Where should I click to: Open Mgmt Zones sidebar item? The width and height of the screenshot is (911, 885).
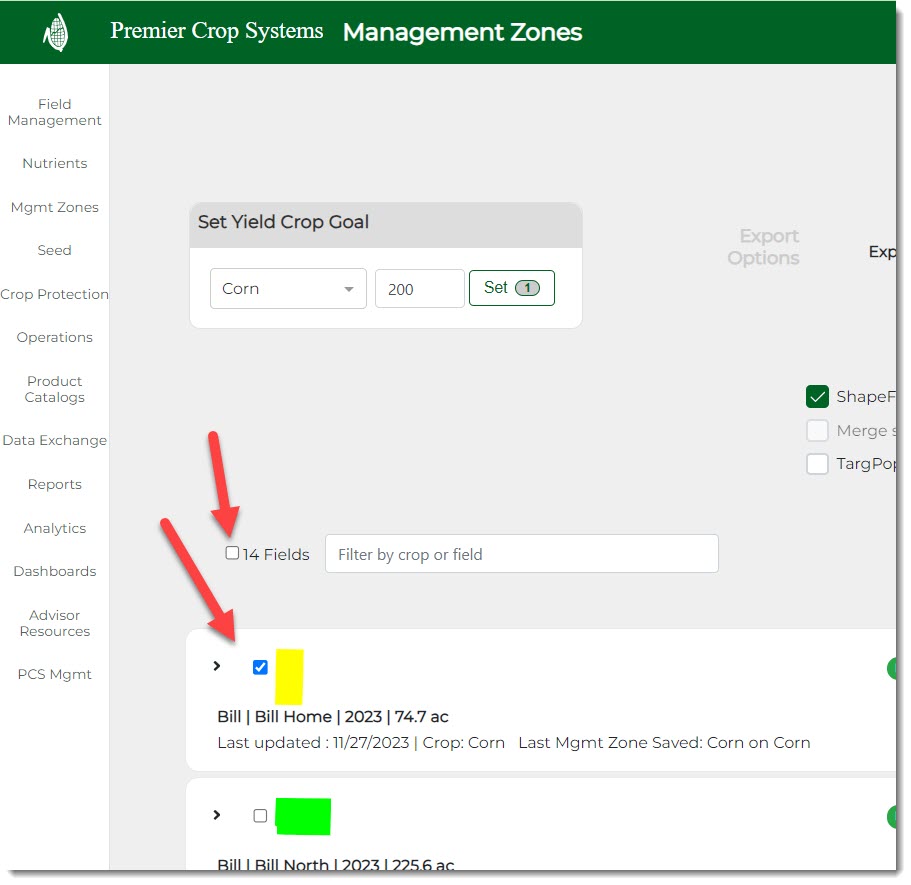tap(55, 207)
